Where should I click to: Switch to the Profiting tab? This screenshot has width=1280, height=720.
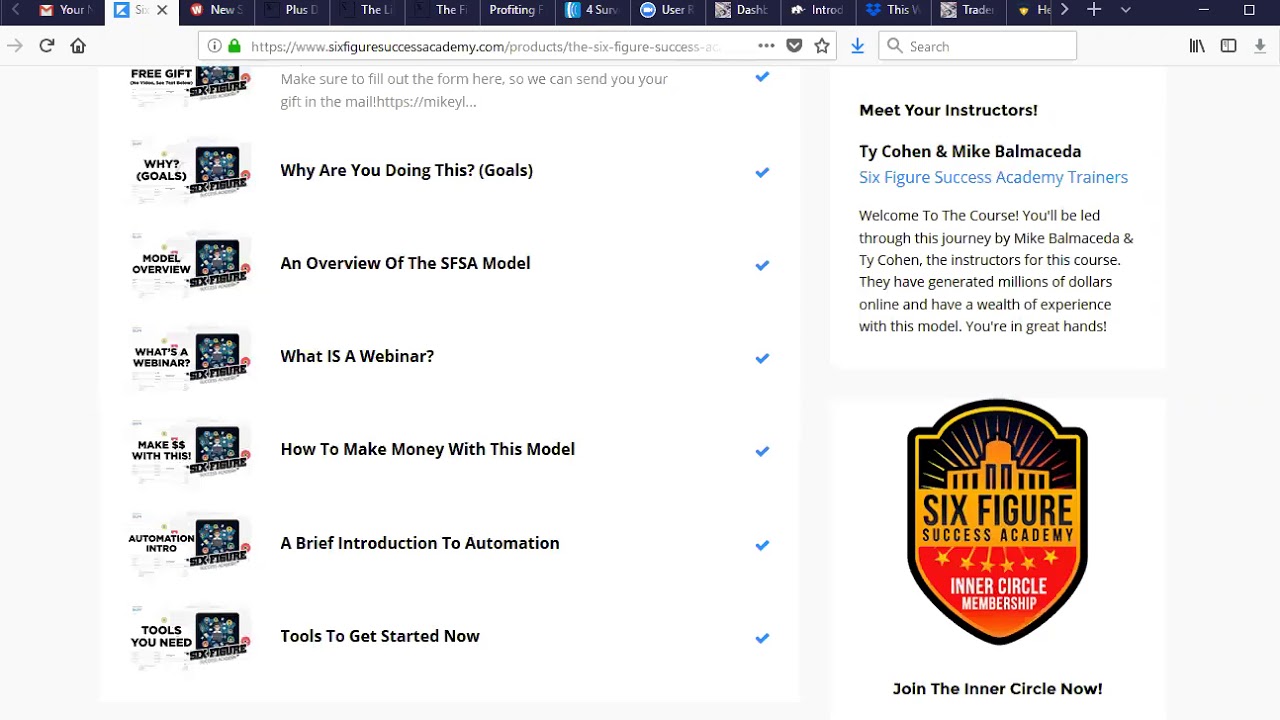pyautogui.click(x=516, y=10)
